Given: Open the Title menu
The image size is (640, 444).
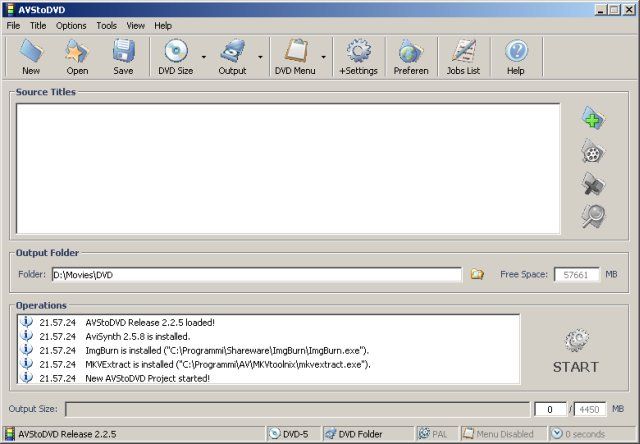Looking at the screenshot, I should click(38, 26).
